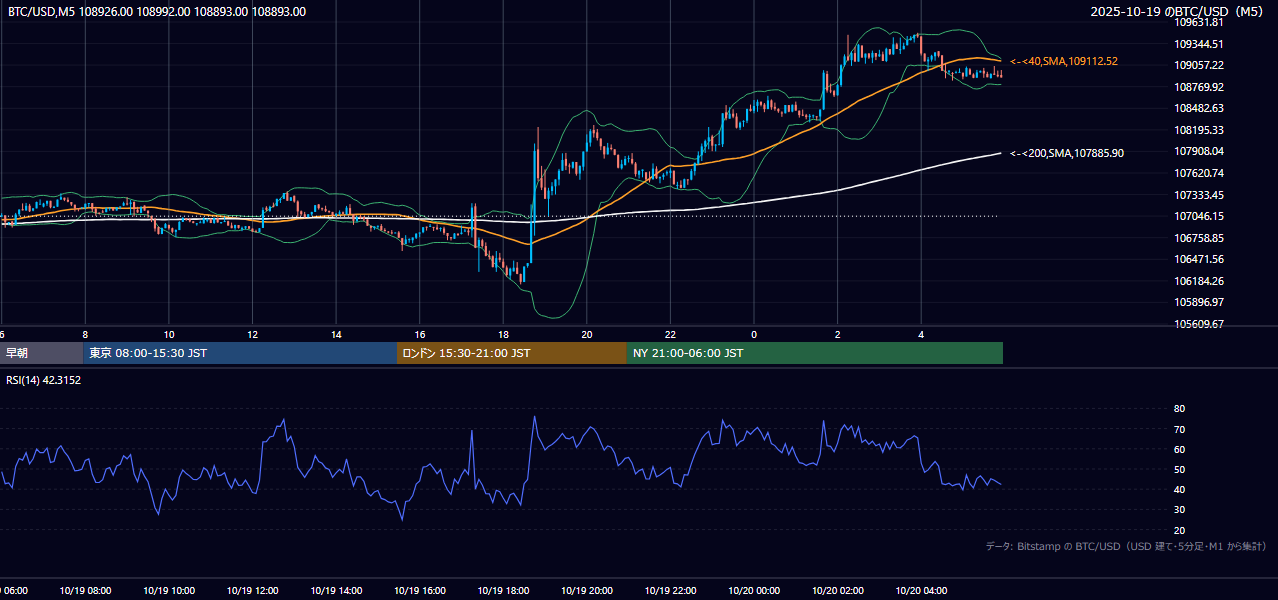1278x600 pixels.
Task: Click bottom time label 10/19 22:00
Action: 670,591
